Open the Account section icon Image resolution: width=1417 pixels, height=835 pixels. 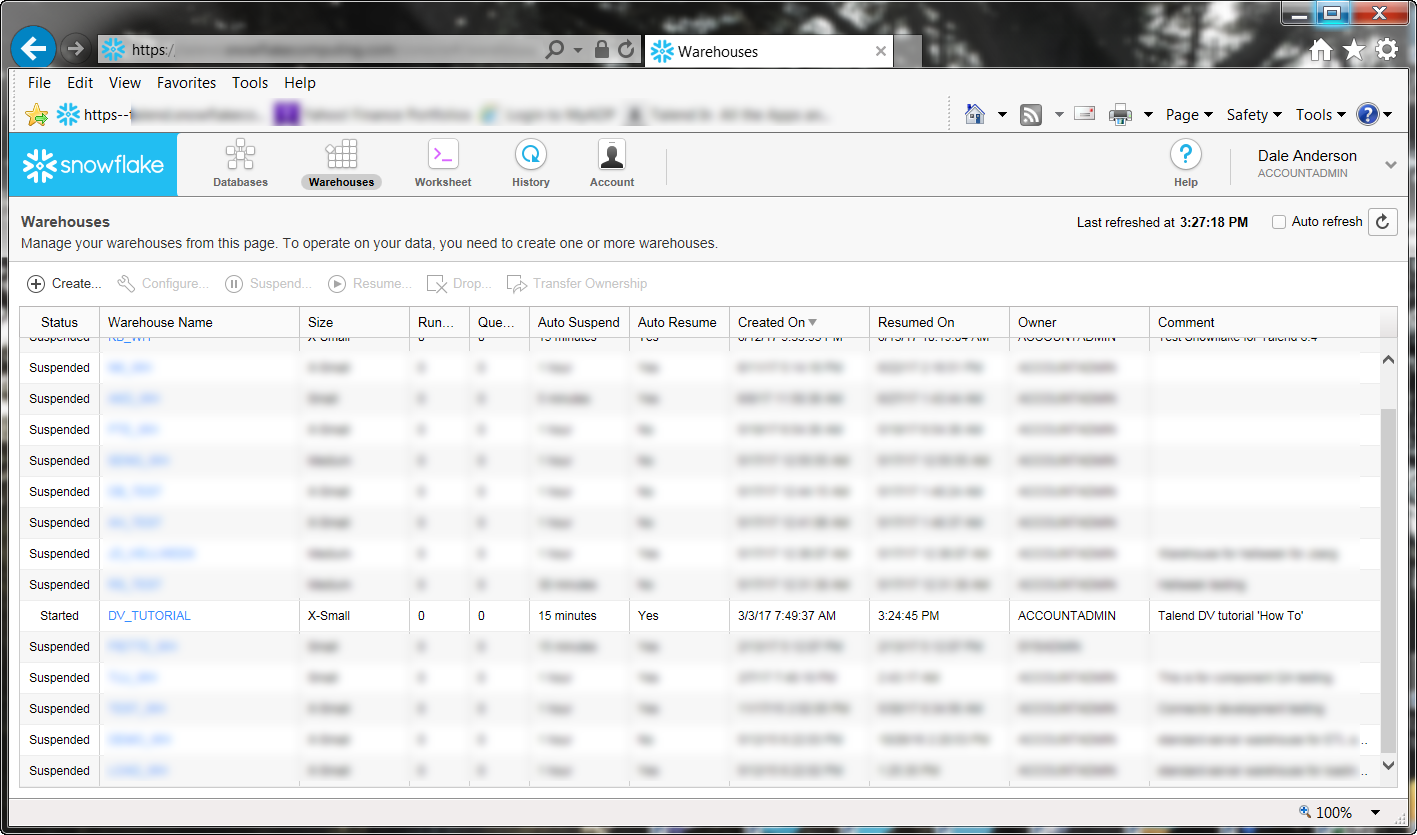click(x=611, y=156)
